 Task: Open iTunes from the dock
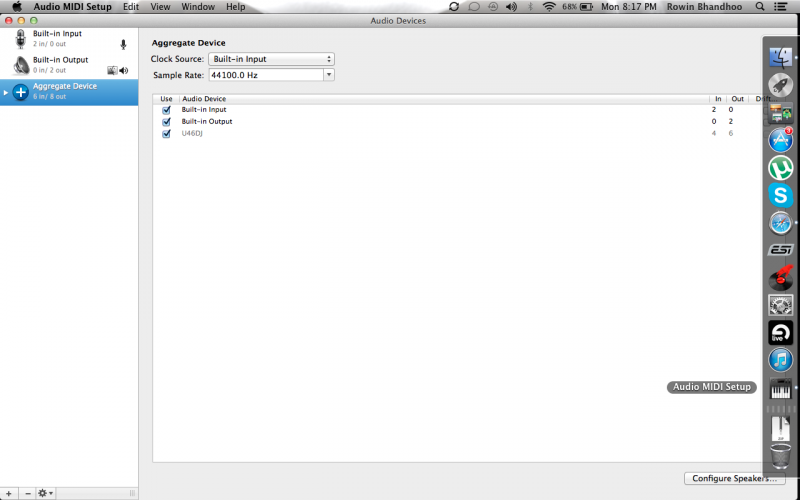[x=780, y=360]
